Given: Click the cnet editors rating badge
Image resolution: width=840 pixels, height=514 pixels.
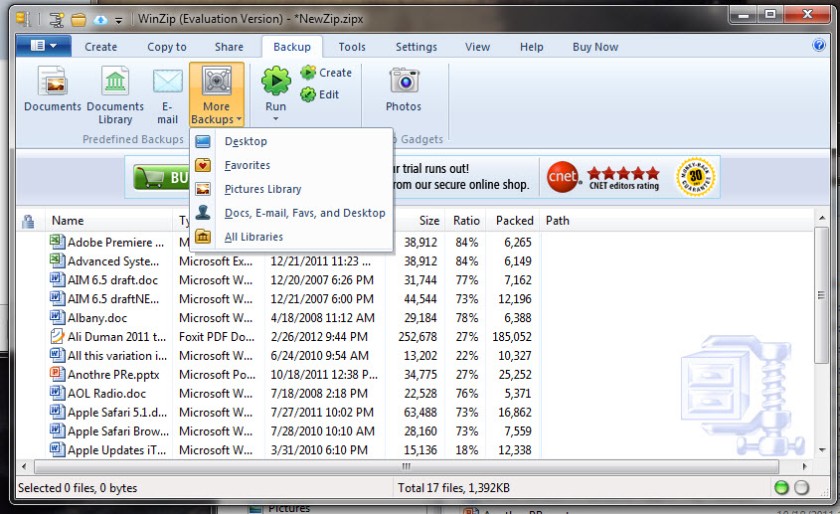Looking at the screenshot, I should tap(603, 177).
